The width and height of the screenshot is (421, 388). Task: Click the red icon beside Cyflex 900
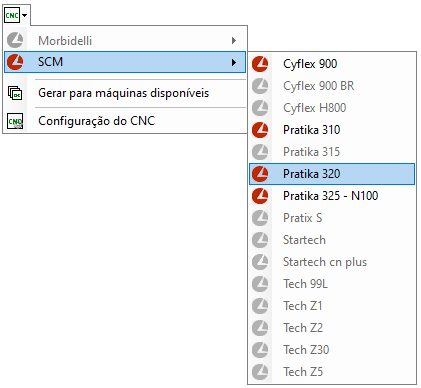tap(260, 64)
